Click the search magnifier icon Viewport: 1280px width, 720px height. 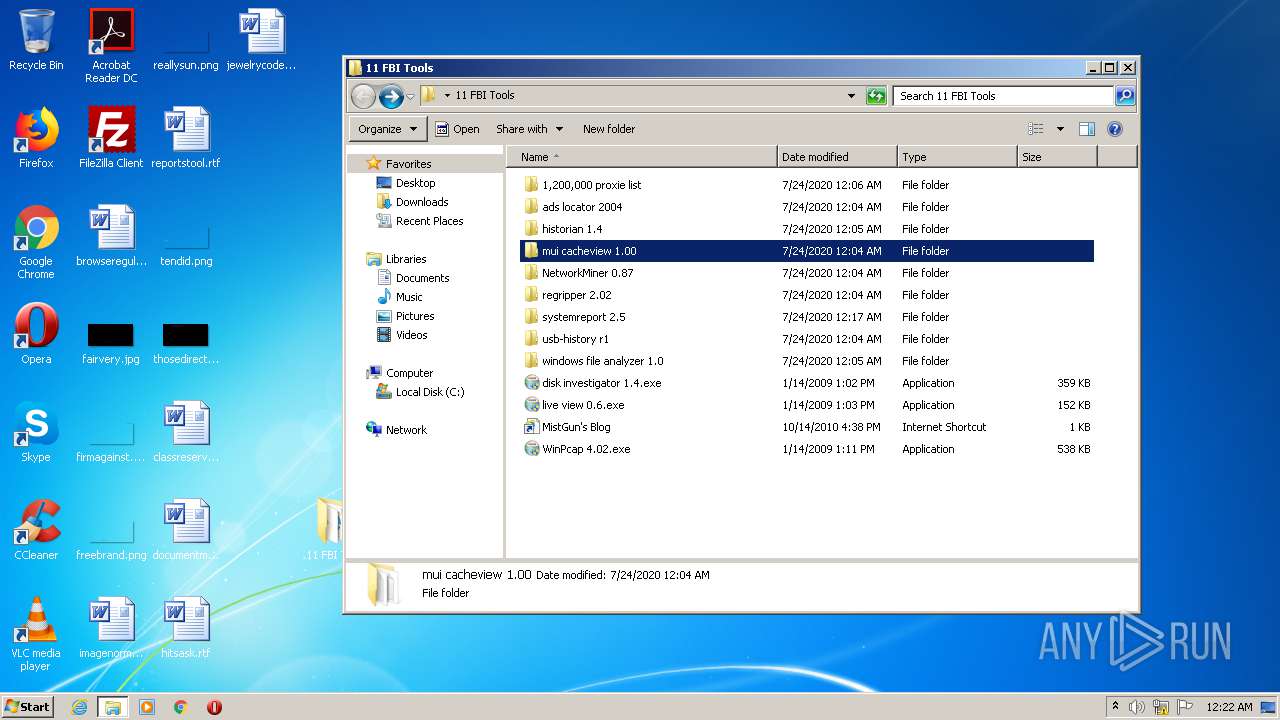1125,96
